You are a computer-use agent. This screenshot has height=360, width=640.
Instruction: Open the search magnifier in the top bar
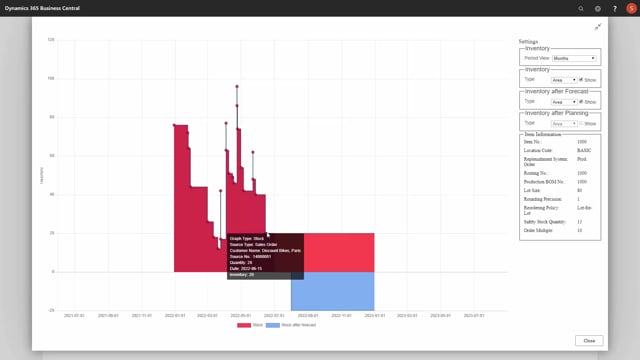pos(581,9)
